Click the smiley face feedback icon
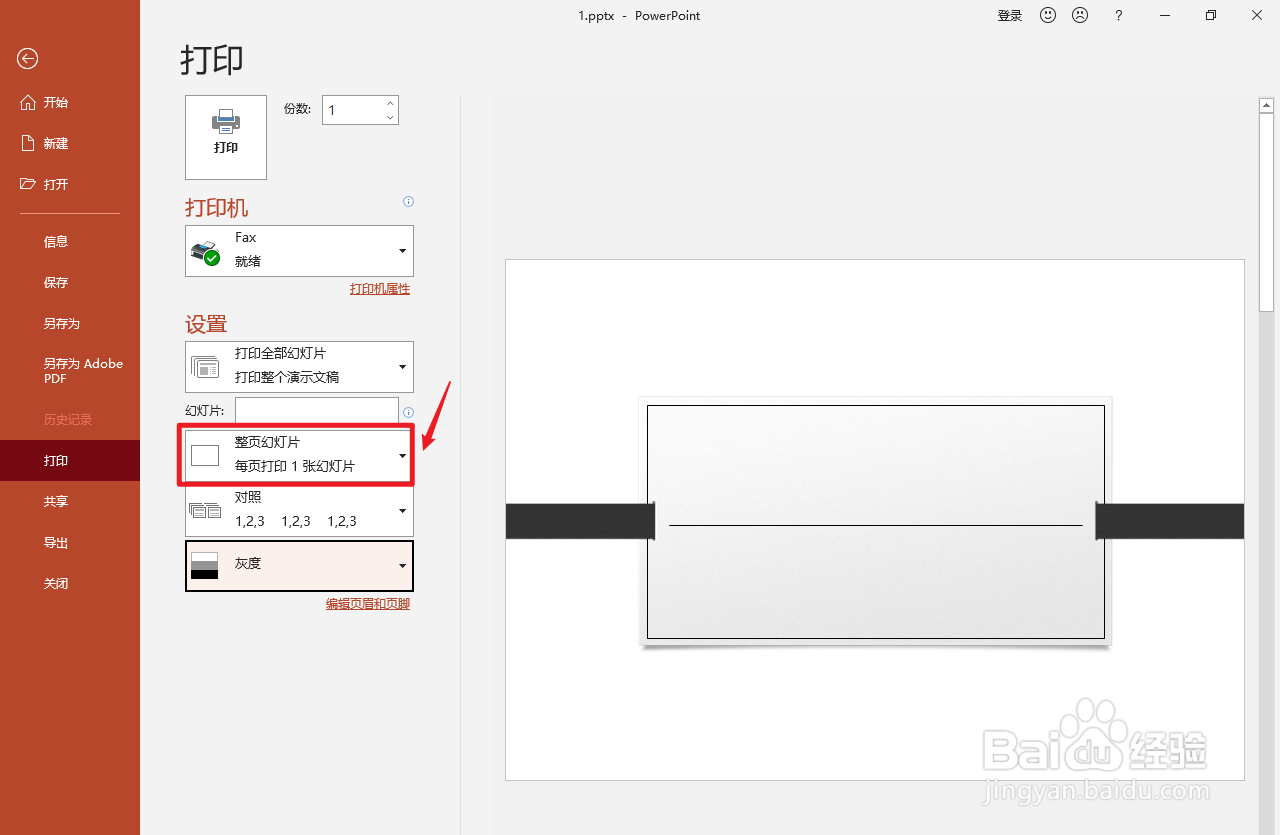 click(x=1048, y=15)
